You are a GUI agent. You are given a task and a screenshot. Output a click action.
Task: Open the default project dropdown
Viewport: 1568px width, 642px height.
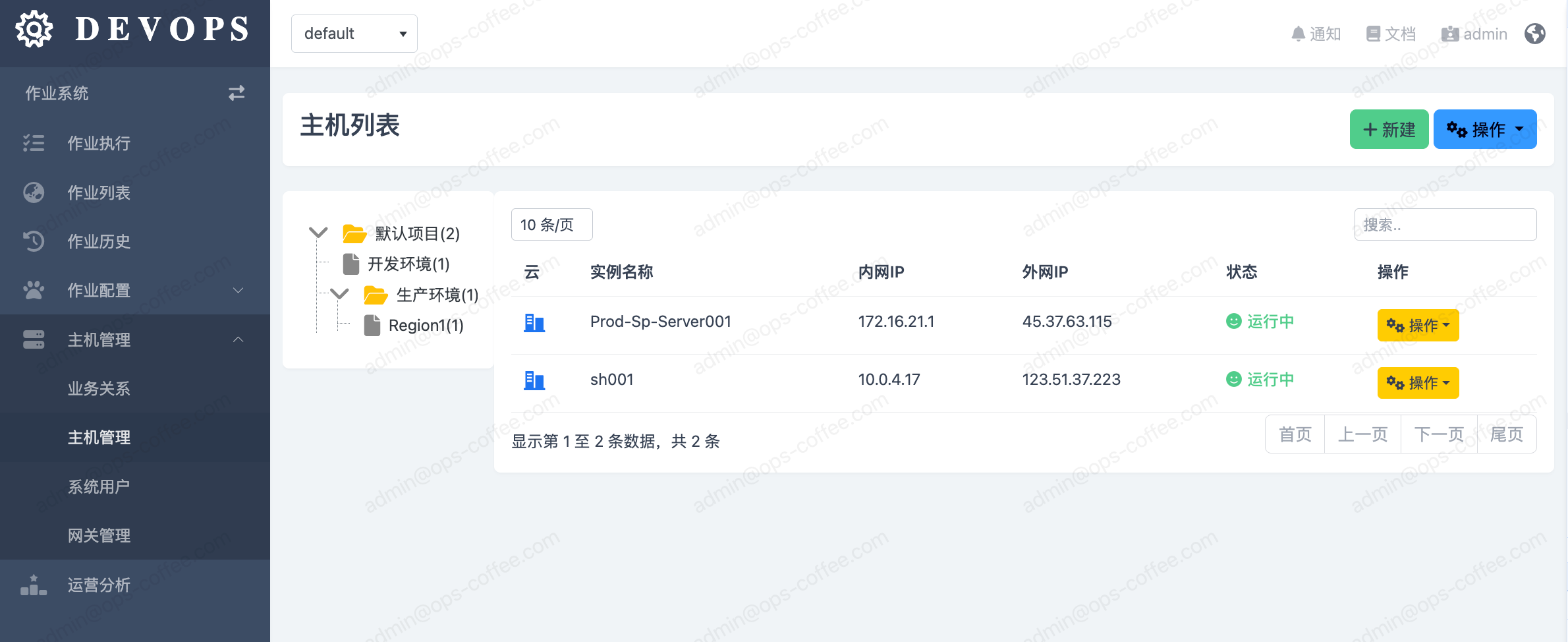tap(354, 34)
